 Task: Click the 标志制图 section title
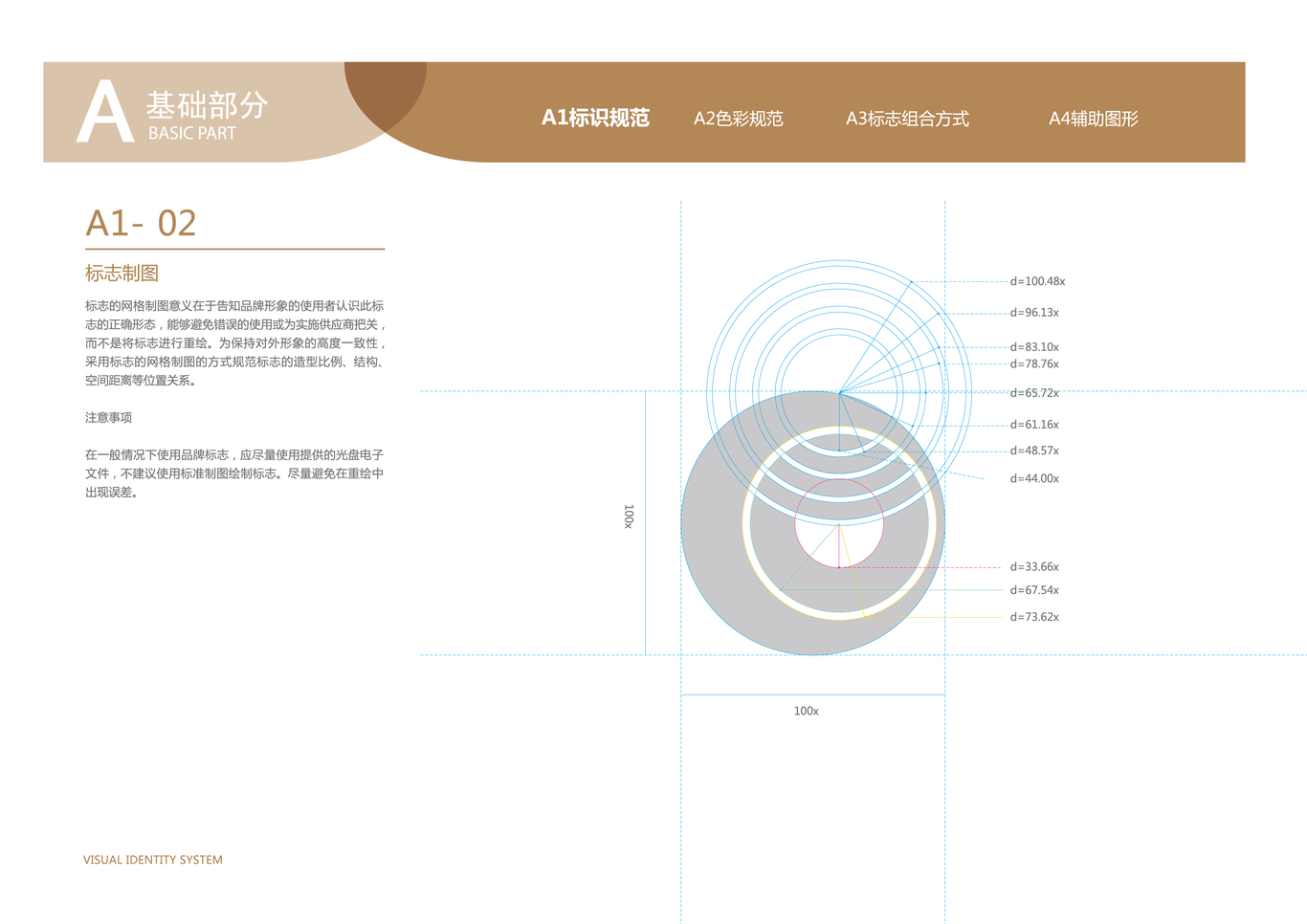[122, 274]
